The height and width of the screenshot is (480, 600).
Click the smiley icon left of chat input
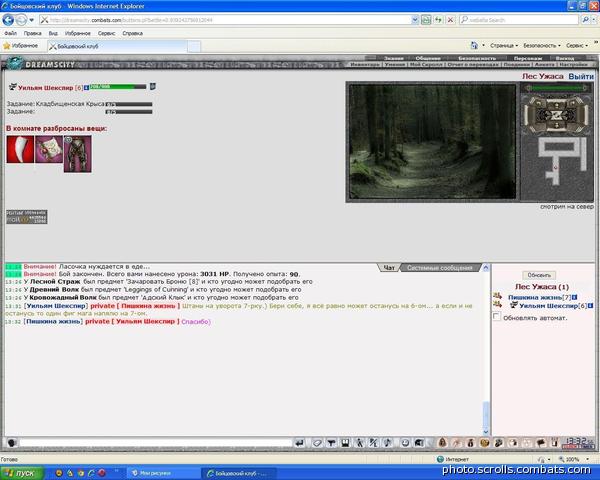coord(11,443)
